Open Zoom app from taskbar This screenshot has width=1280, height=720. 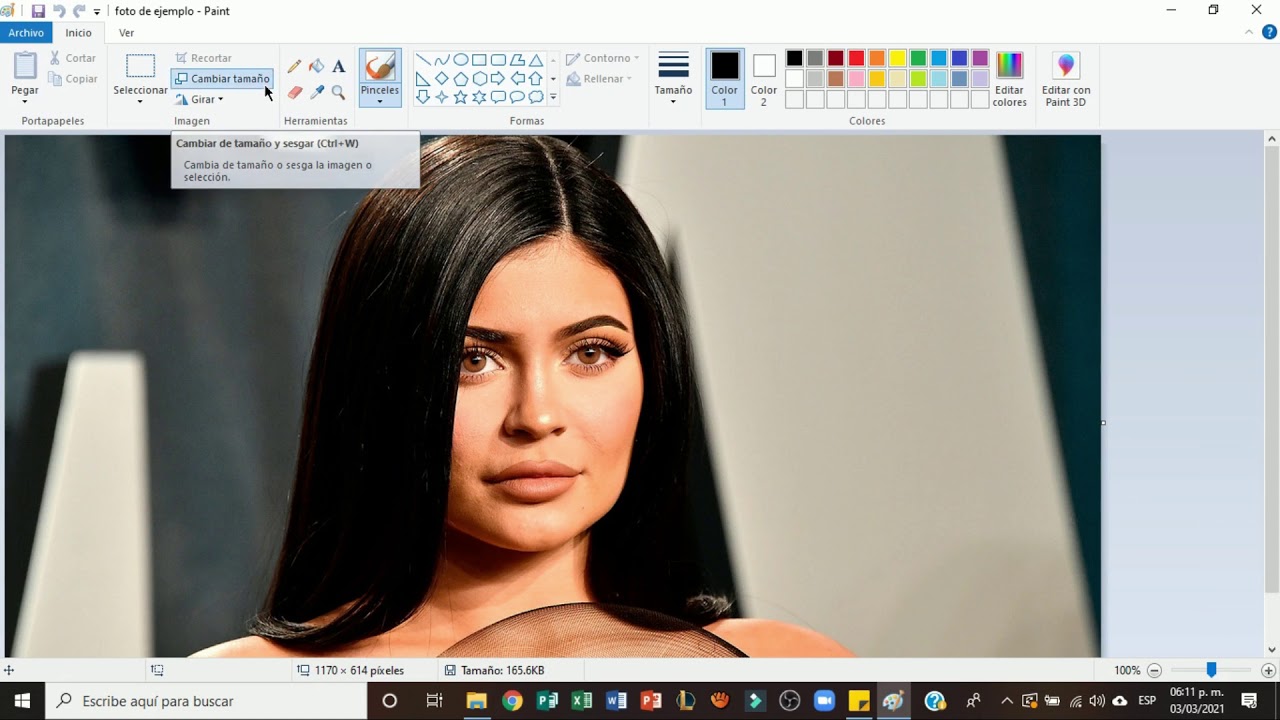click(824, 701)
